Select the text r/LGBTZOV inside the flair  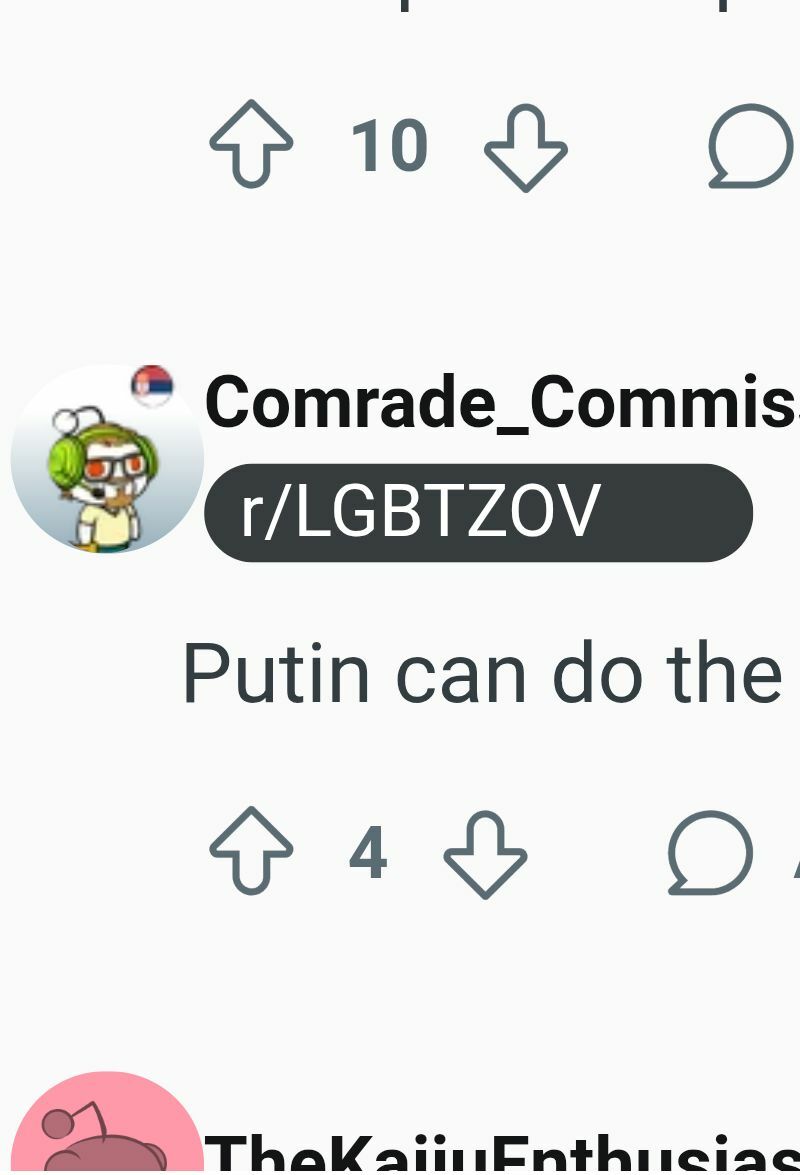420,511
